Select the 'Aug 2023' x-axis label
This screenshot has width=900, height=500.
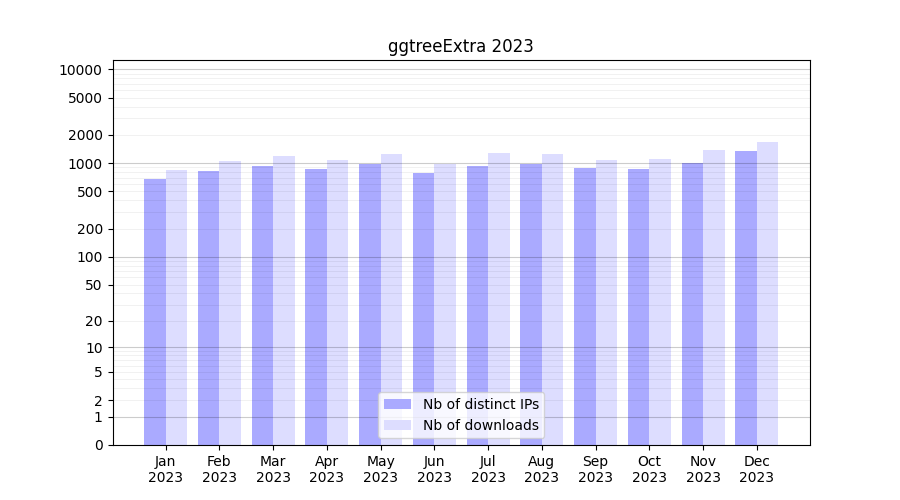point(542,469)
